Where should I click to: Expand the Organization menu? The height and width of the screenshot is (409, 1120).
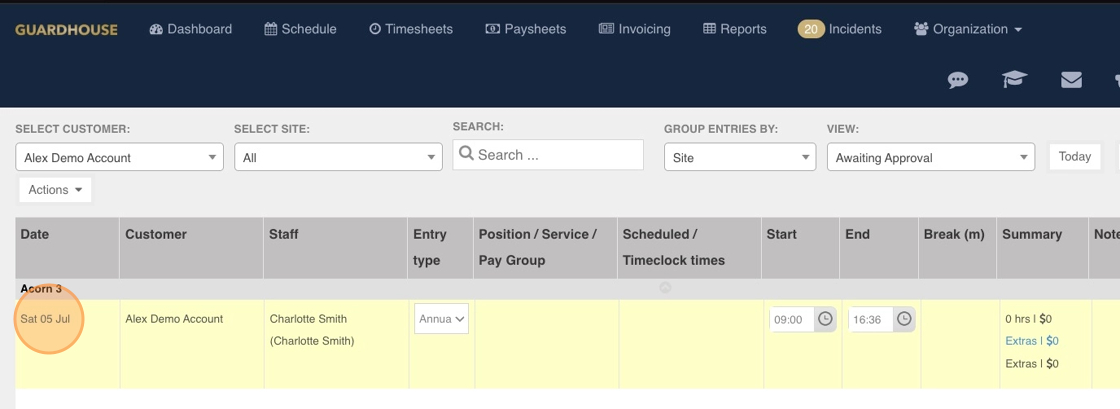(x=968, y=29)
